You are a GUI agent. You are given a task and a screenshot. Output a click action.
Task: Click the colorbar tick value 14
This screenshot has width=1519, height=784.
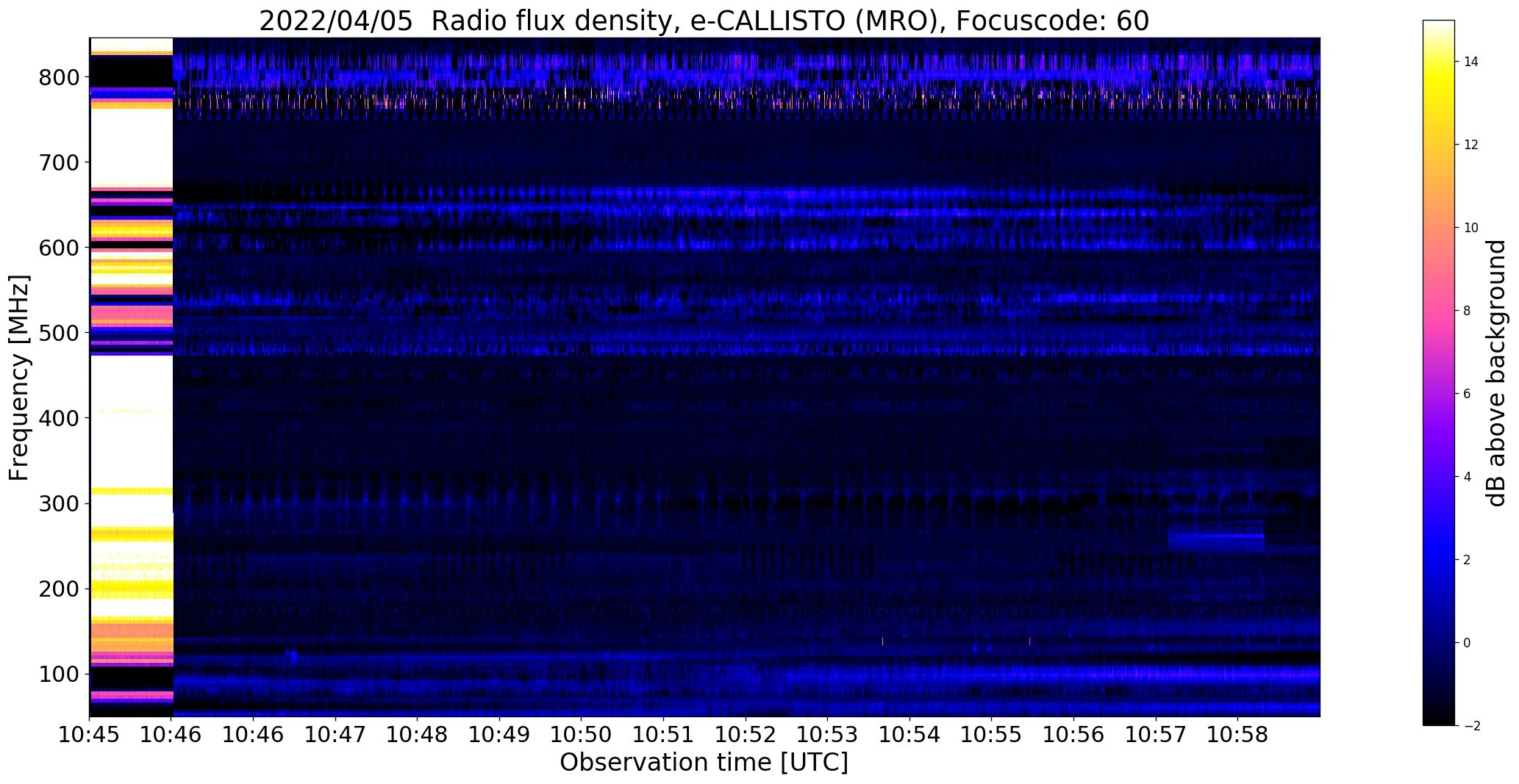[1471, 62]
